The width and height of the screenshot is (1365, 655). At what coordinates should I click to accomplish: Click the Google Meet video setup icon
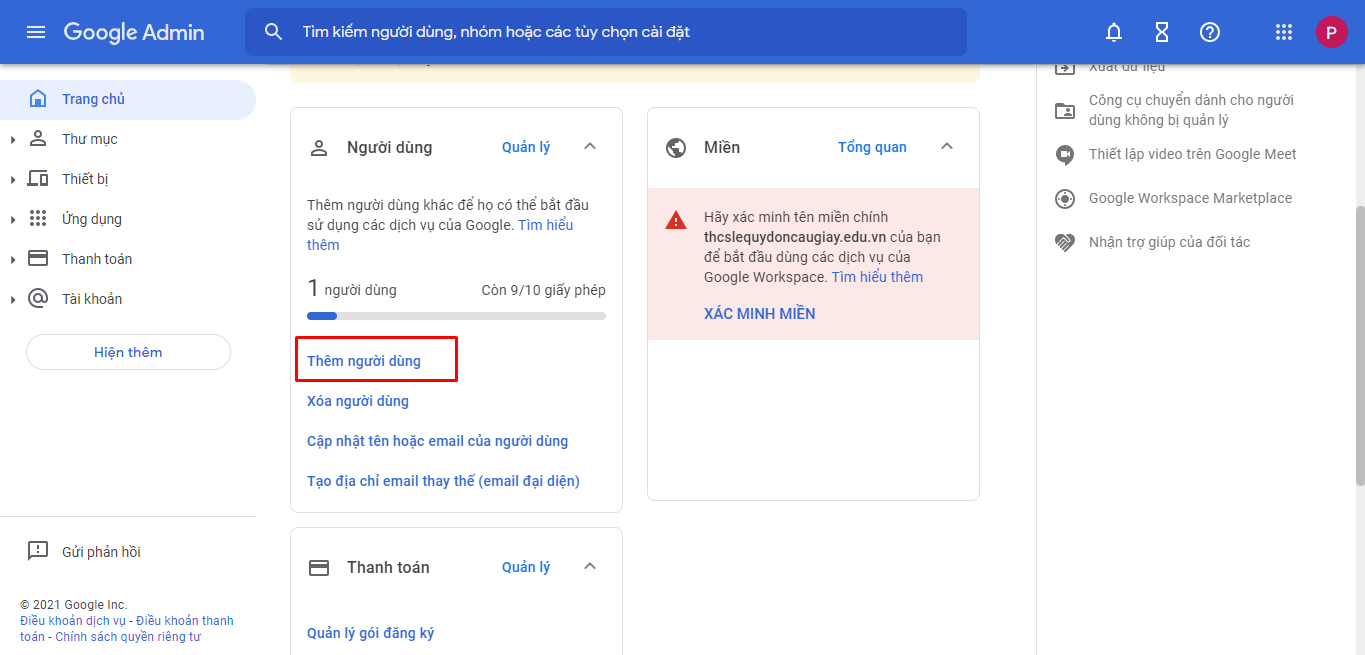click(1065, 155)
